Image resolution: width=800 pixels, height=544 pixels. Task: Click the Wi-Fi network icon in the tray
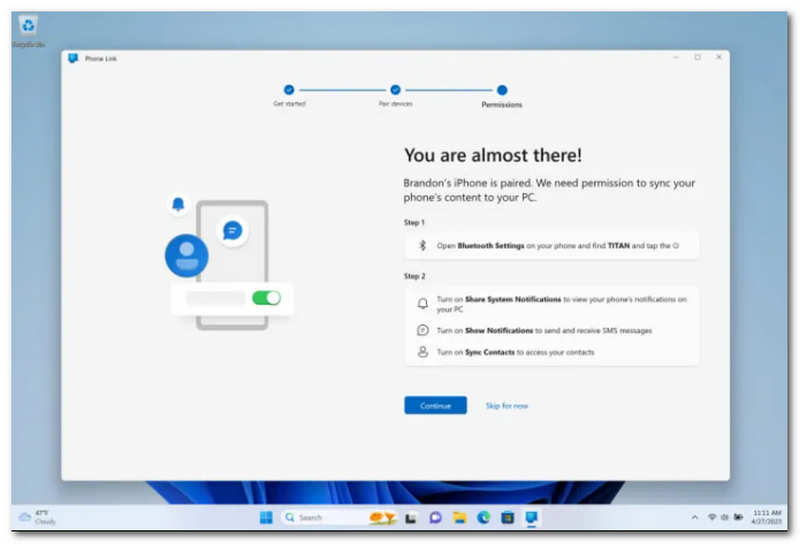coord(712,517)
